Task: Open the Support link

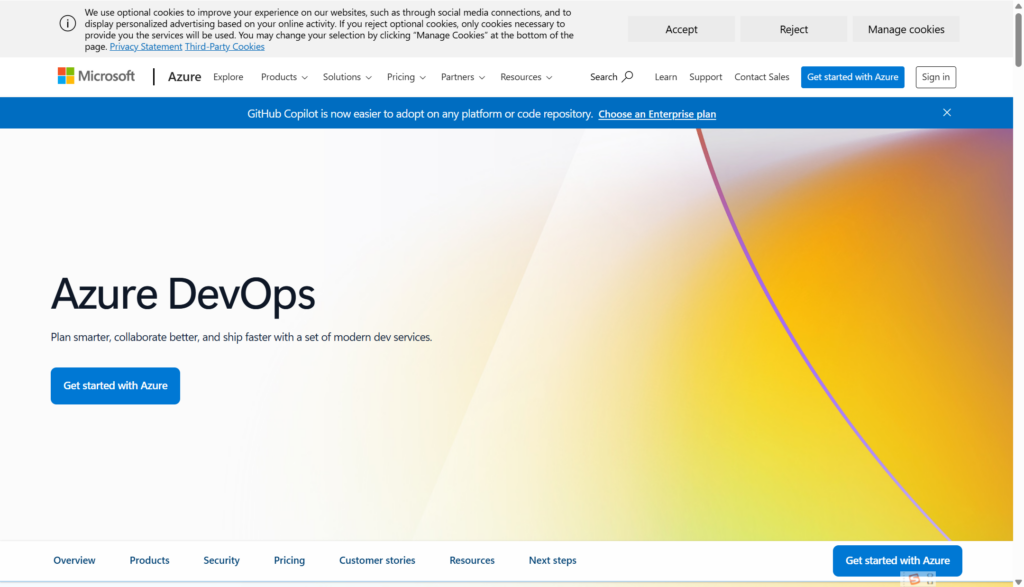Action: click(x=705, y=76)
